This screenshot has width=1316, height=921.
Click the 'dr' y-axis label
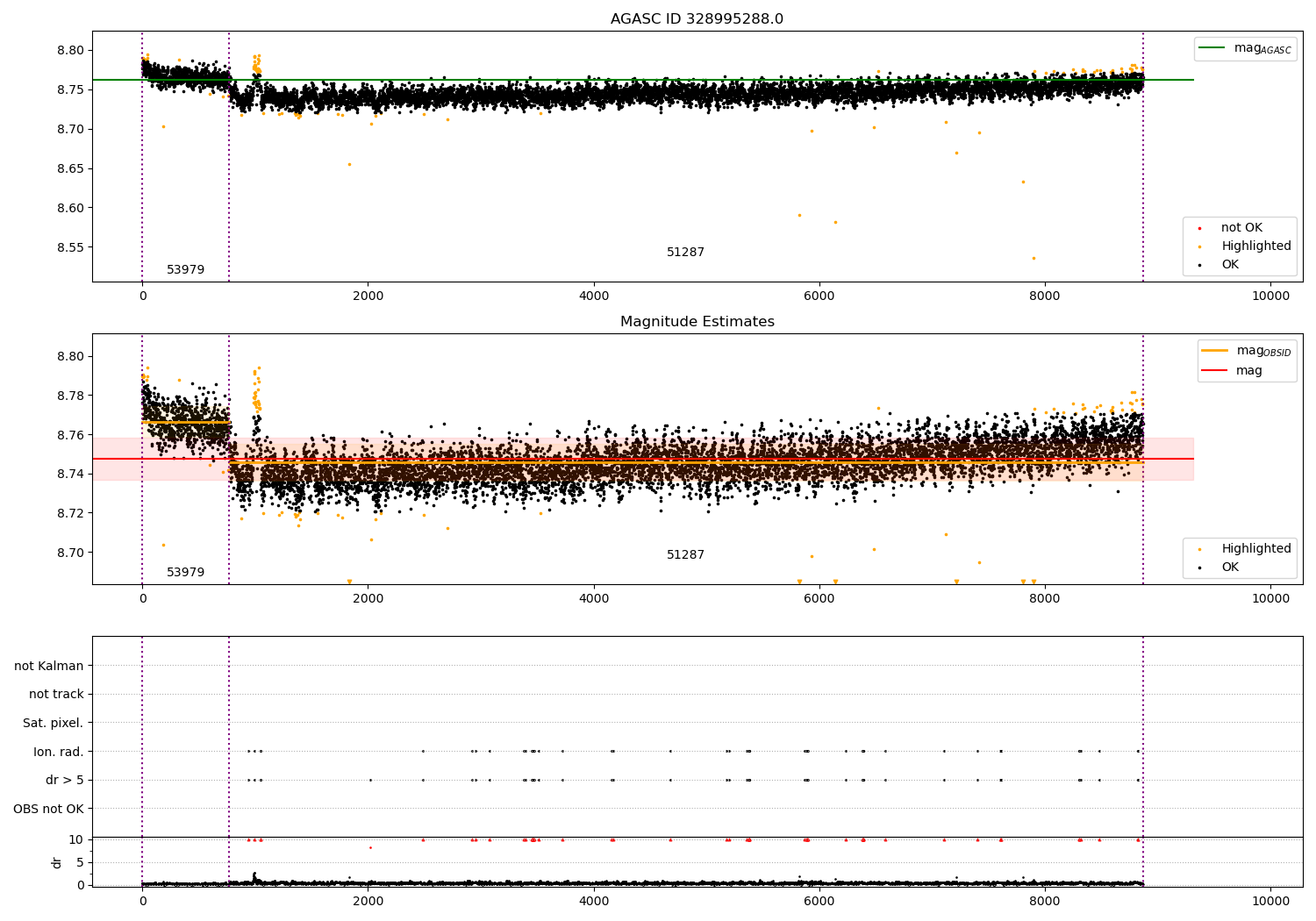(x=57, y=862)
